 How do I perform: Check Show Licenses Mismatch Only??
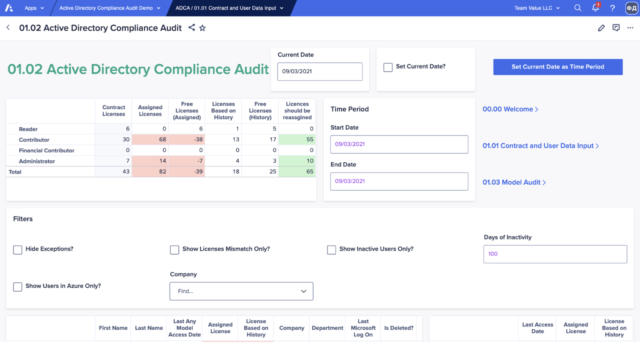pos(174,249)
